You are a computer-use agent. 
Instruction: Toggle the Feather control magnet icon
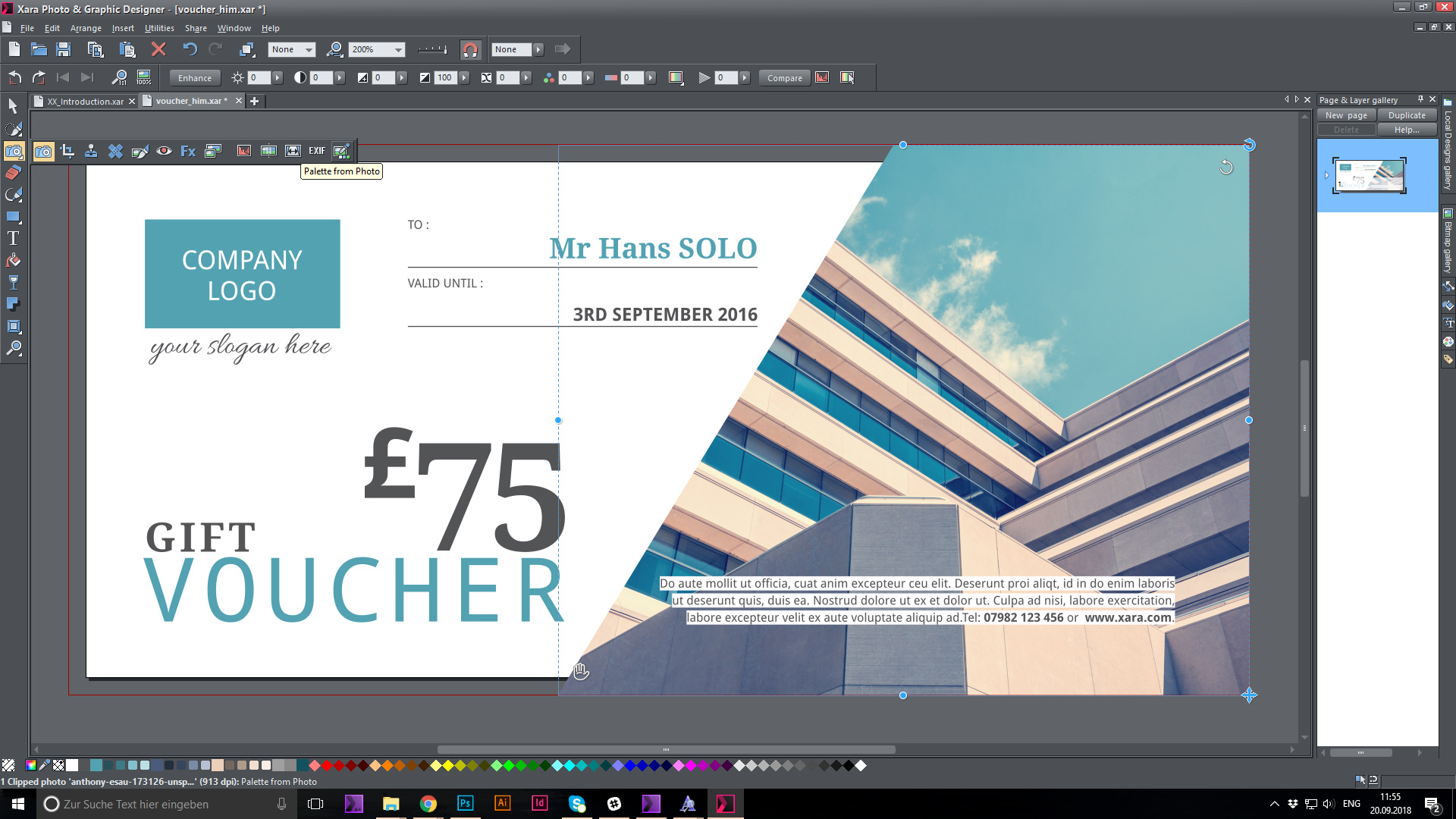pos(471,49)
